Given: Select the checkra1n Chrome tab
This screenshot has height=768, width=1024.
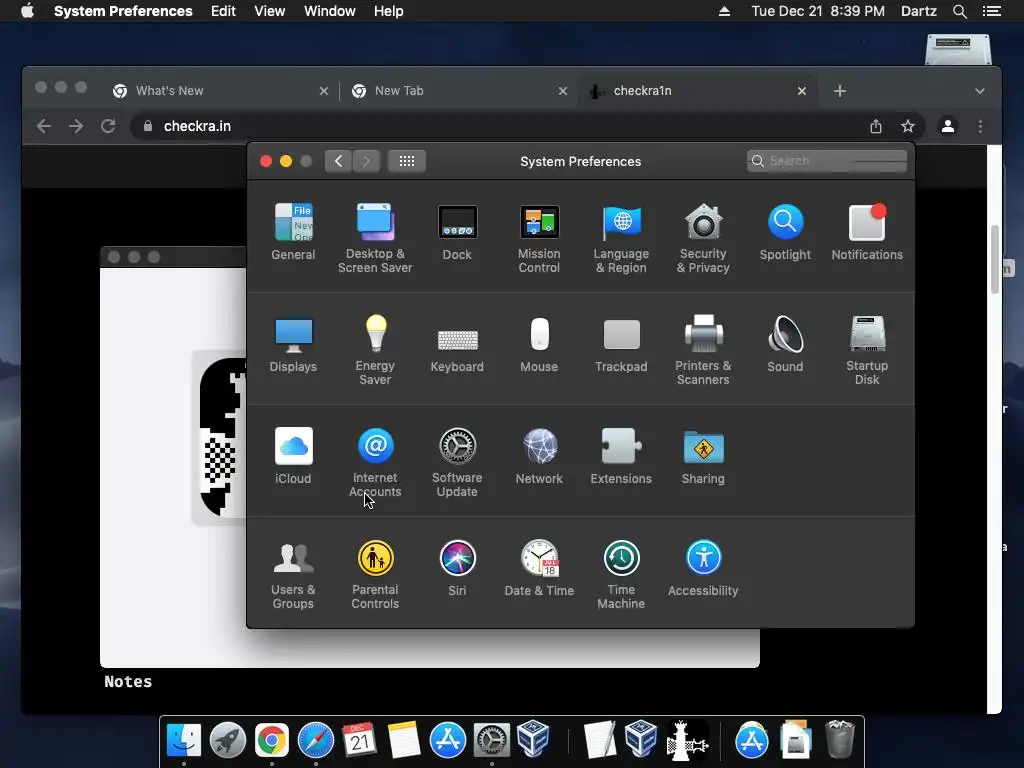Looking at the screenshot, I should pos(698,91).
